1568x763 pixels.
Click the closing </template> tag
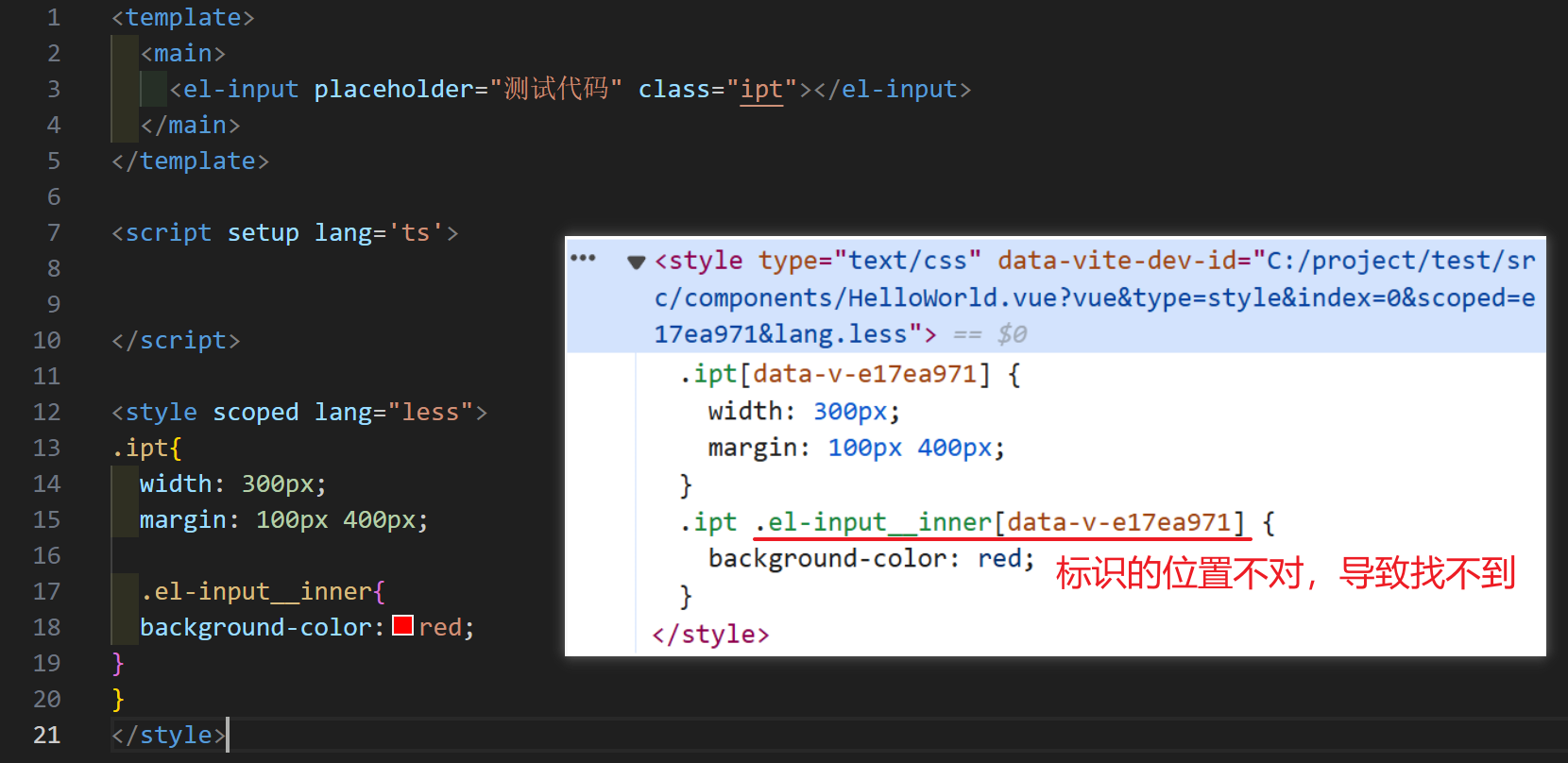(x=190, y=161)
